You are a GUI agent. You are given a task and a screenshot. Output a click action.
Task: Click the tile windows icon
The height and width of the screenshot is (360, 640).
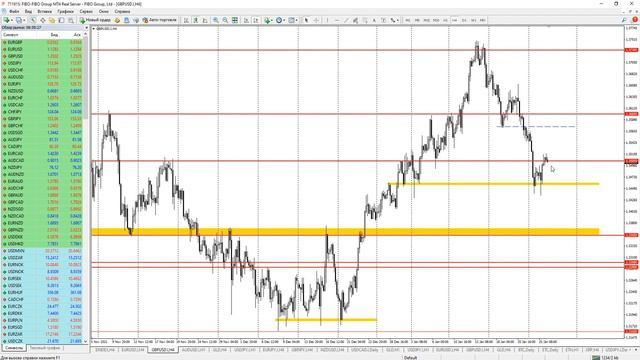[x=235, y=20]
